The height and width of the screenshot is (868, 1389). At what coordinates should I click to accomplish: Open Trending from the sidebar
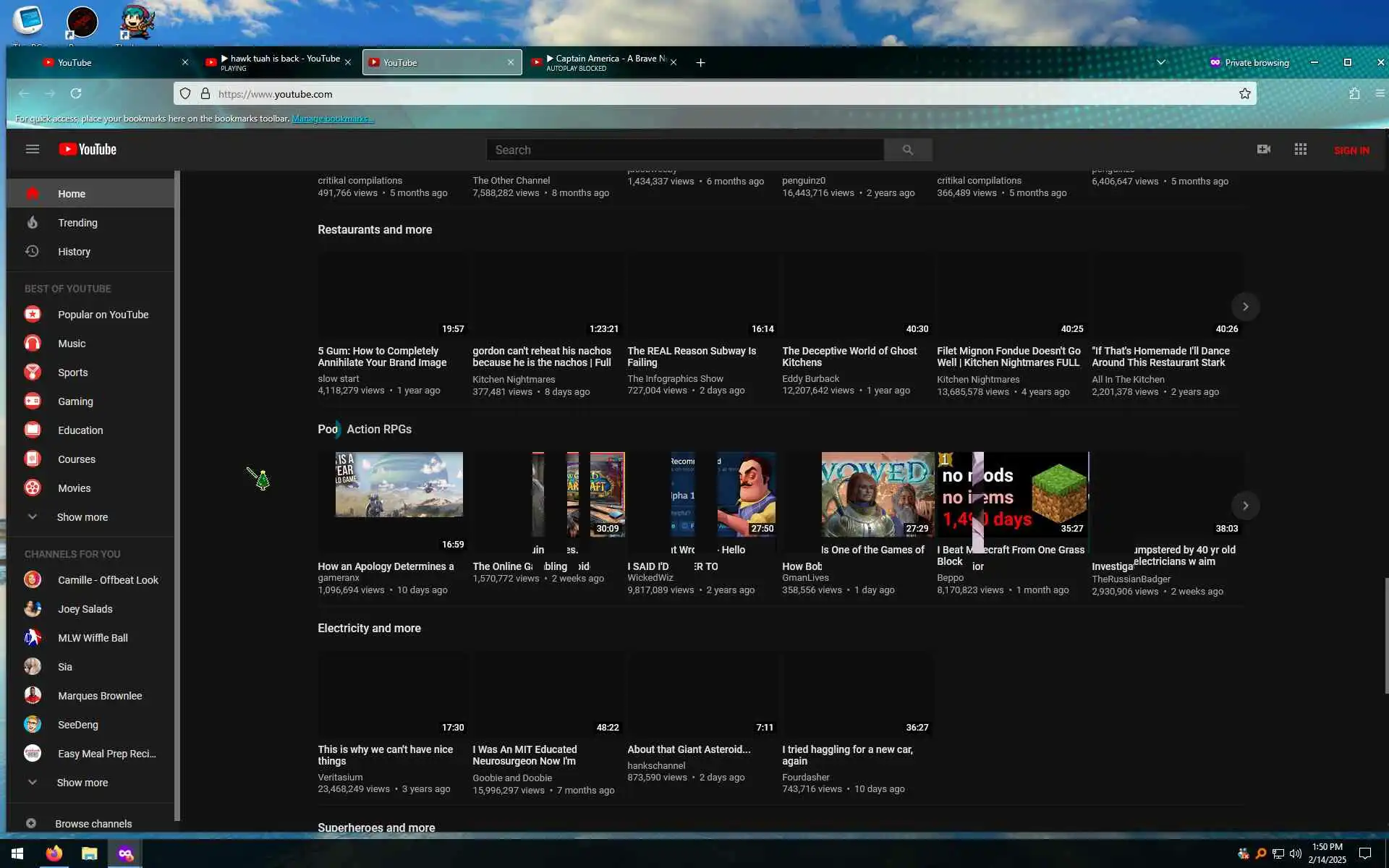tap(77, 223)
